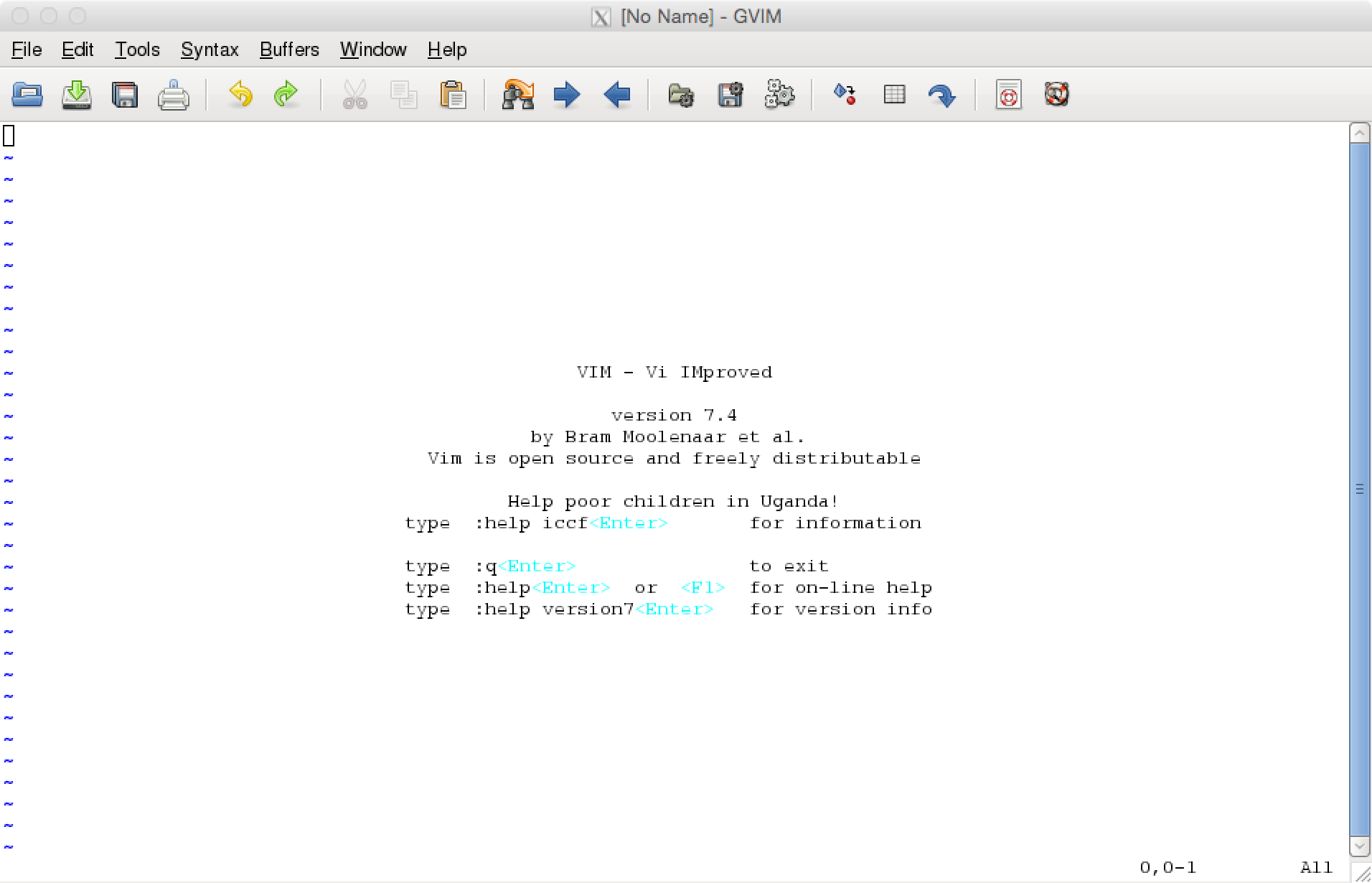Open the File menu
Image resolution: width=1372 pixels, height=883 pixels.
pos(27,50)
